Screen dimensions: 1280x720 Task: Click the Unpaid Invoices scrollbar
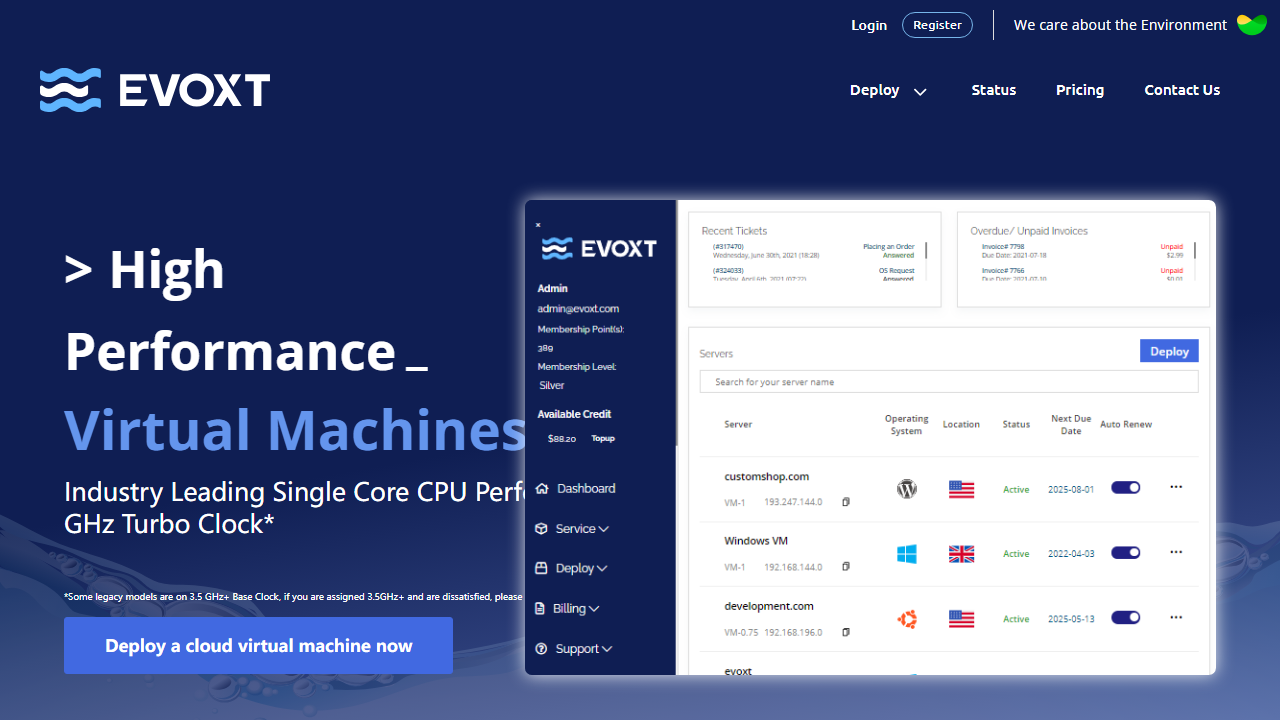click(x=1195, y=259)
